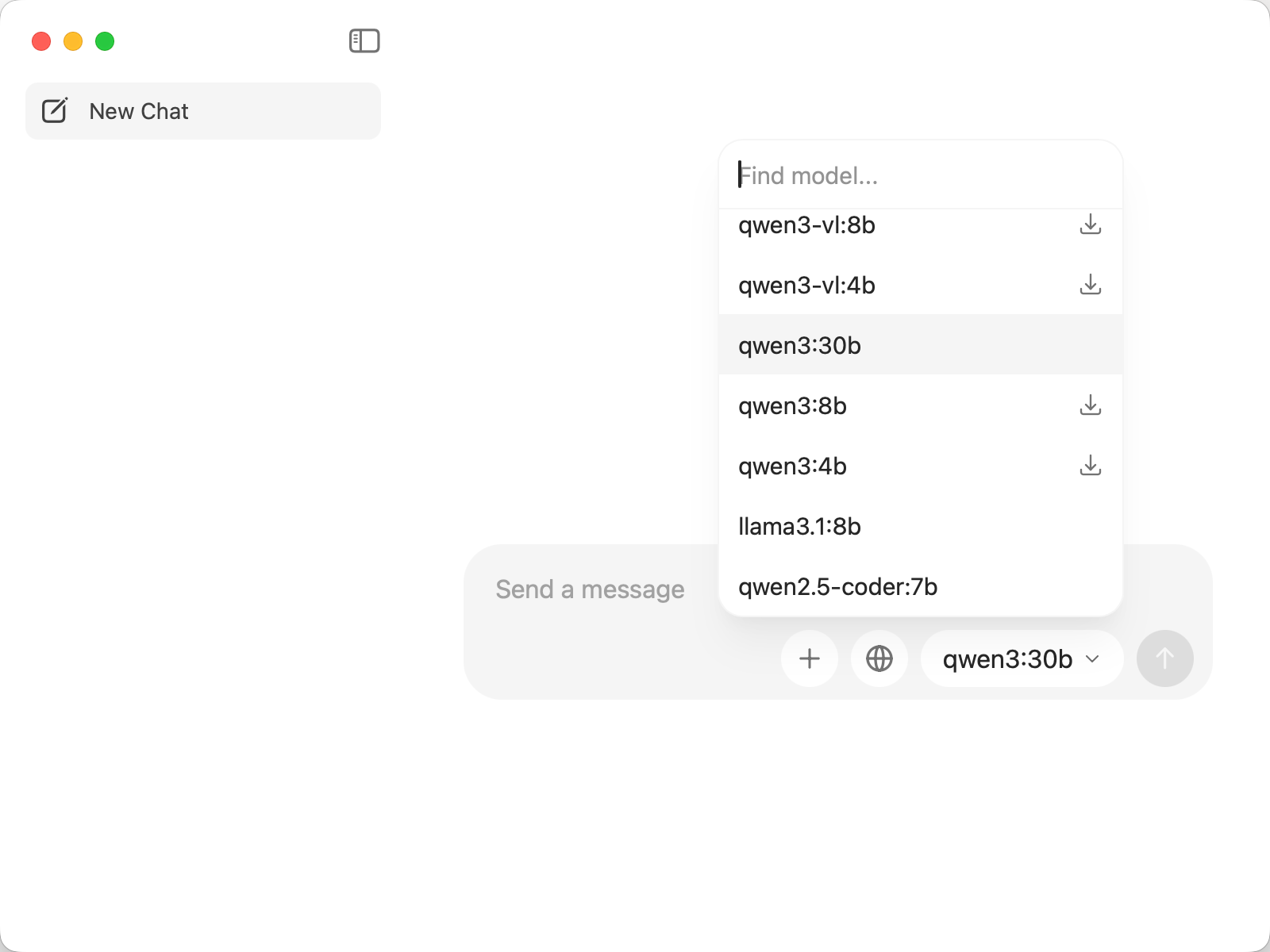Select qwen3:30b from the model list
The height and width of the screenshot is (952, 1270).
click(800, 346)
